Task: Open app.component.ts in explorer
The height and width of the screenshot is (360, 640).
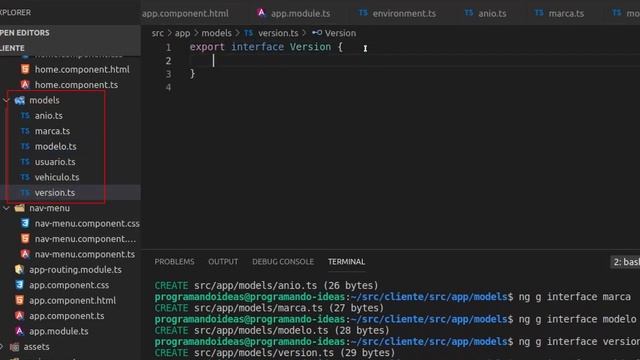Action: pyautogui.click(x=67, y=316)
